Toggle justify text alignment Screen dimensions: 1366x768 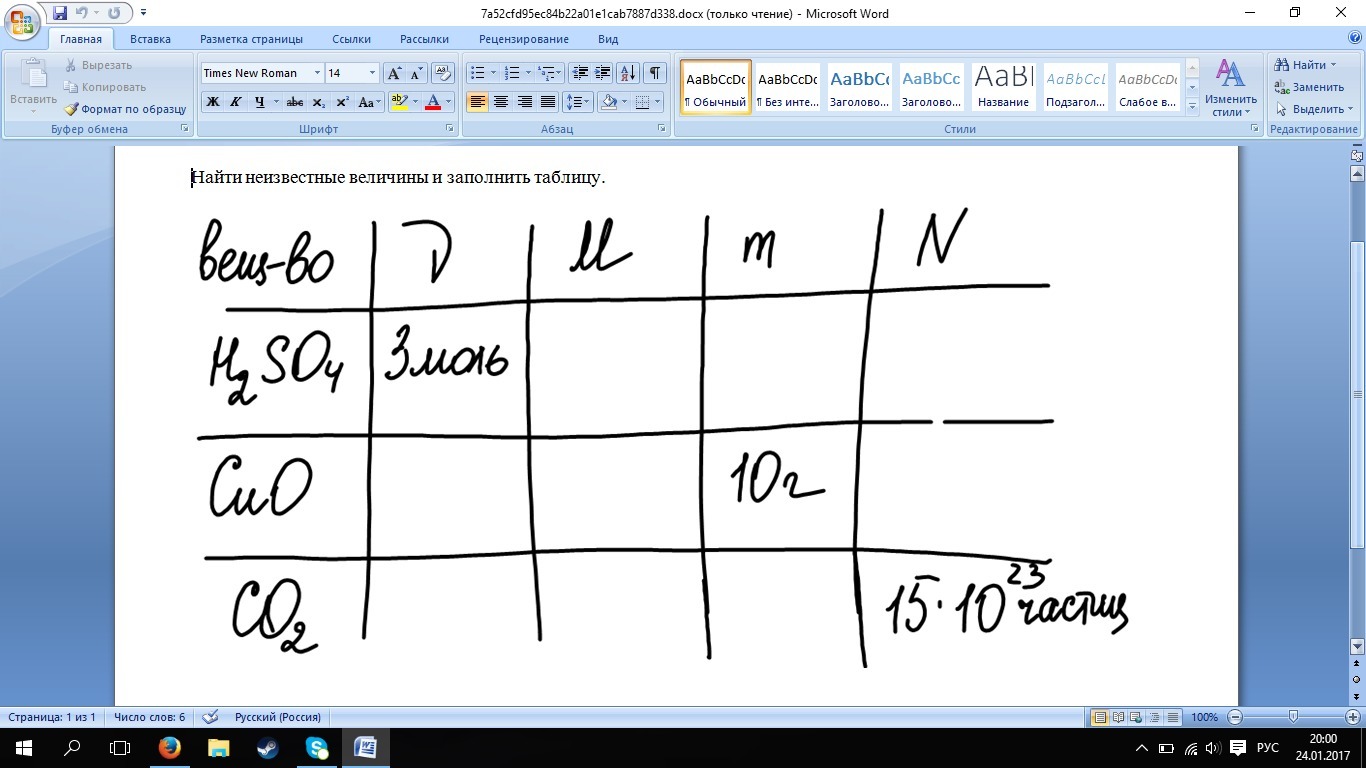tap(548, 102)
